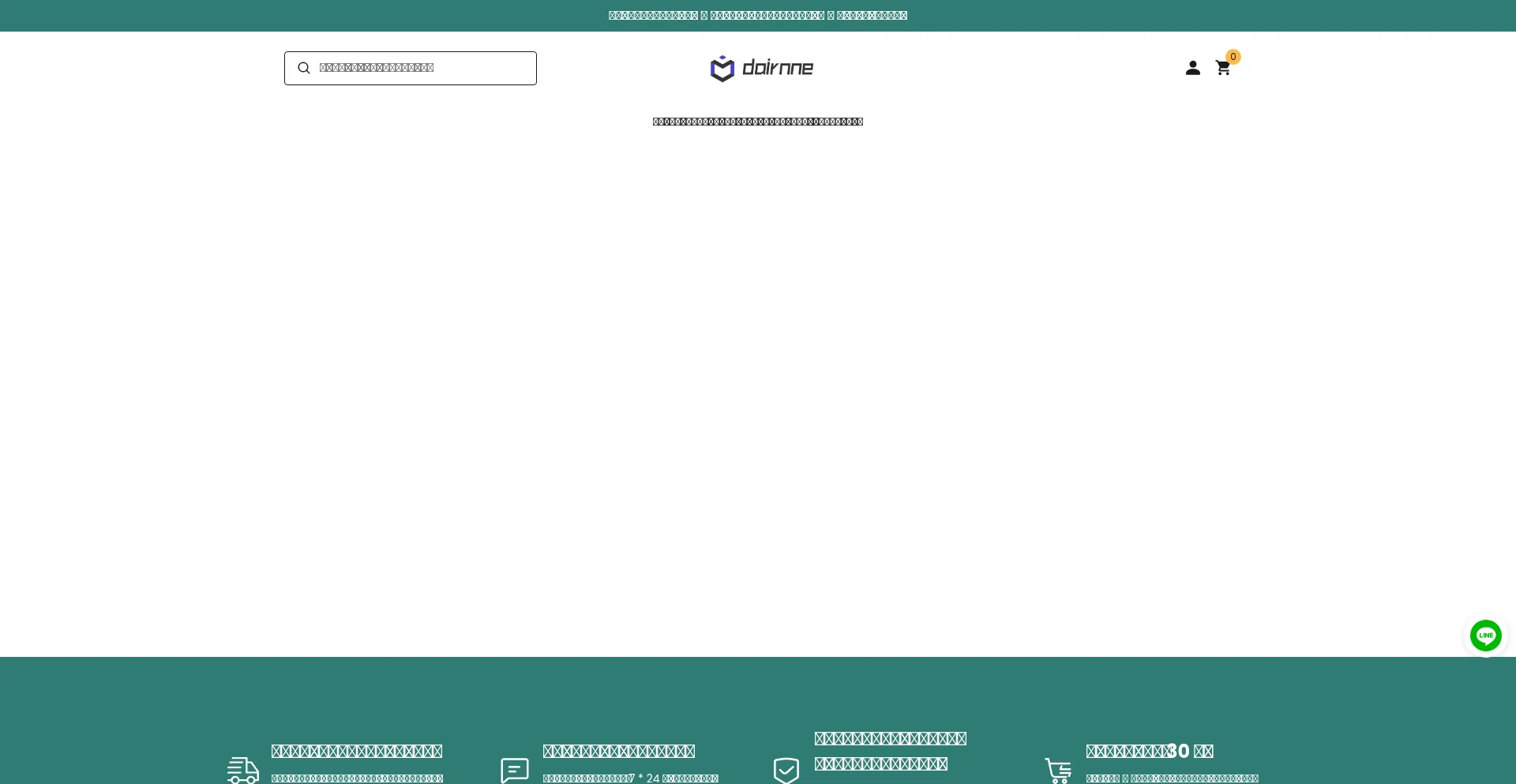Screen dimensions: 1516x784
Task: Click the search magnifier icon
Action: tap(303, 69)
